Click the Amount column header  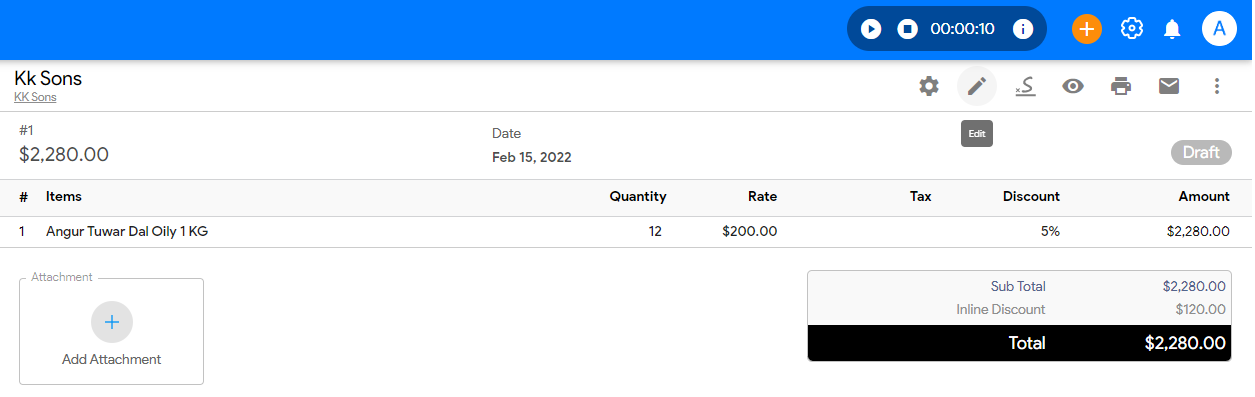click(1204, 197)
